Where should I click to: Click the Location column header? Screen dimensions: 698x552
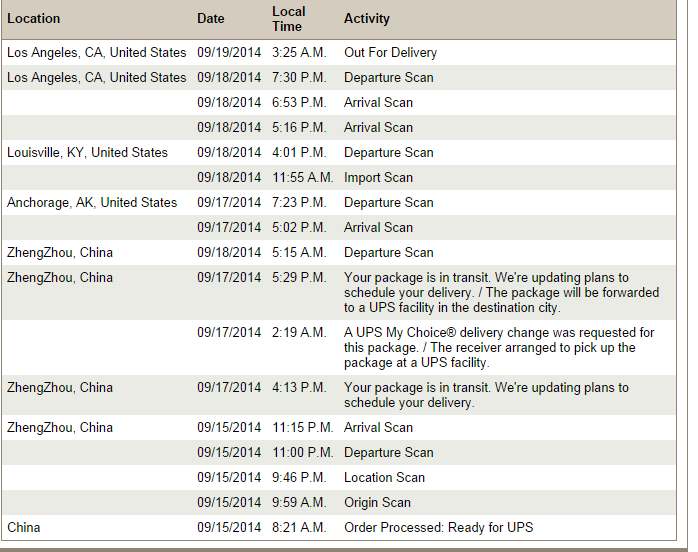tap(33, 19)
